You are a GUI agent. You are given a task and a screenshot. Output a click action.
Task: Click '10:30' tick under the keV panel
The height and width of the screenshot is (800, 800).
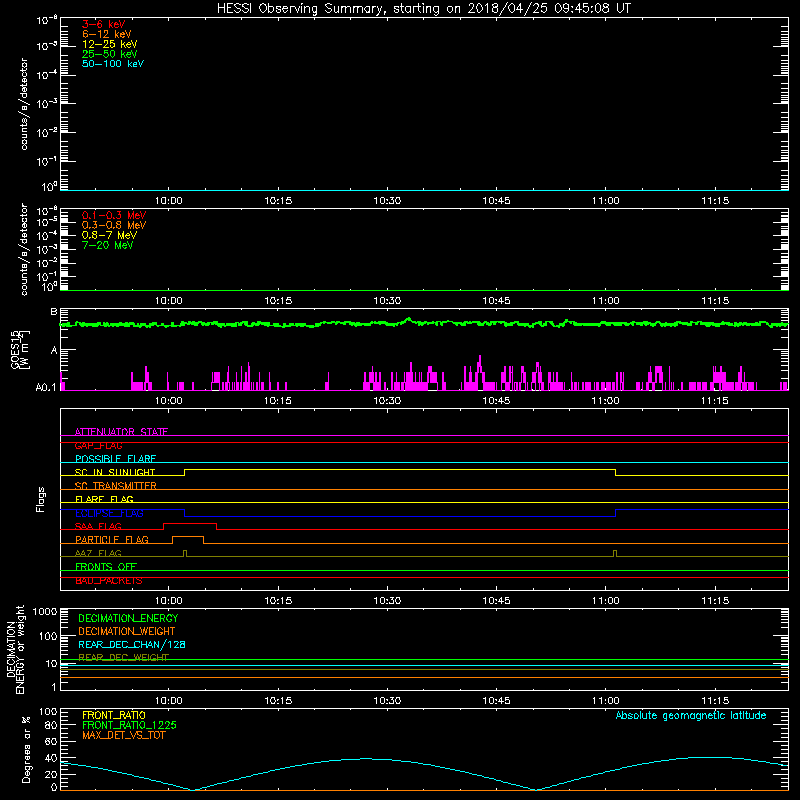(x=387, y=201)
